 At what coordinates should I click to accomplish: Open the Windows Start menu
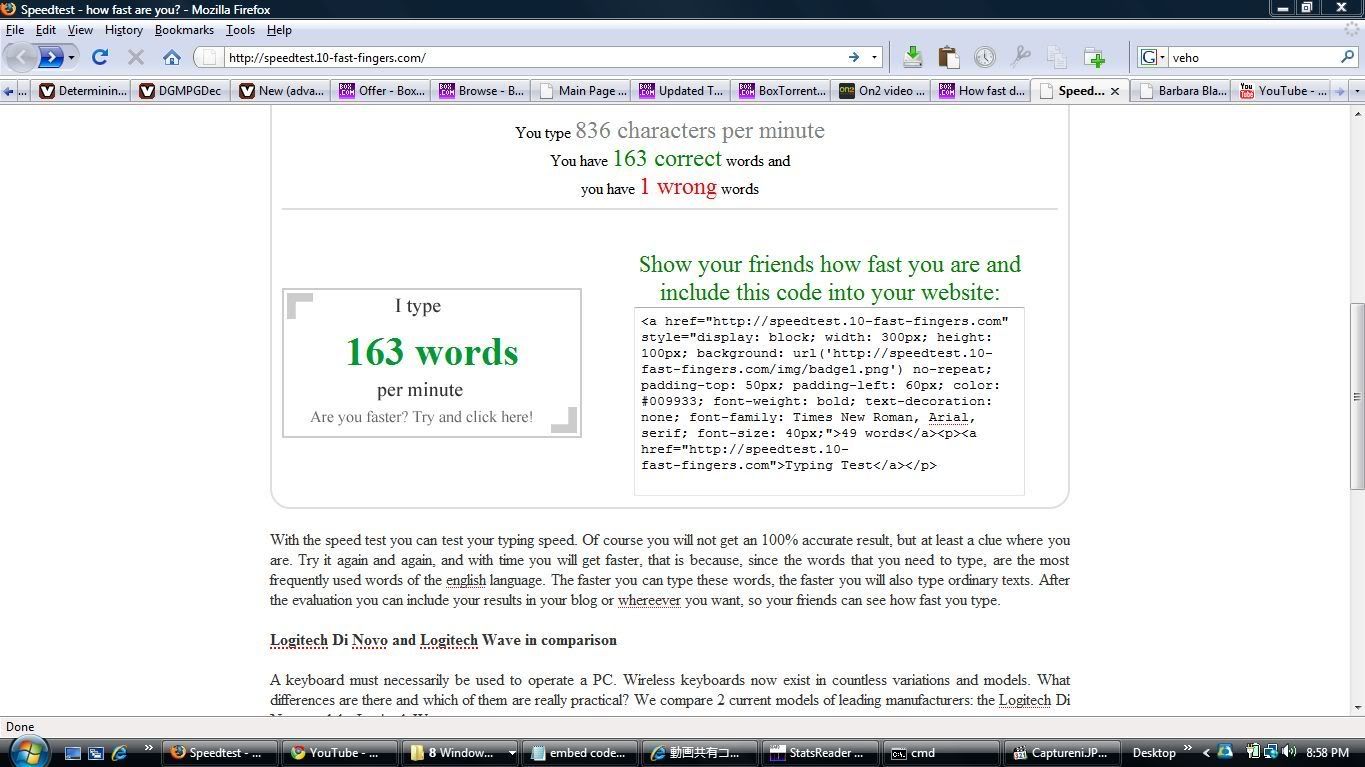(27, 751)
